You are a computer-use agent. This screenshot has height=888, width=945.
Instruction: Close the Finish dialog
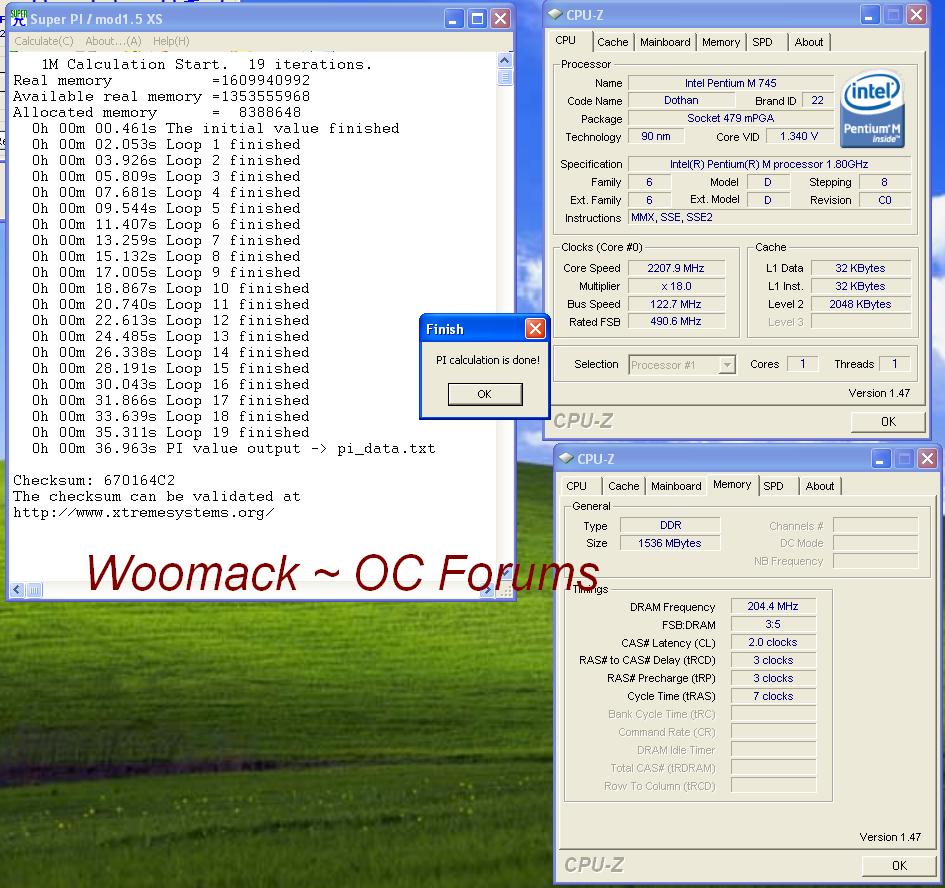pos(535,329)
